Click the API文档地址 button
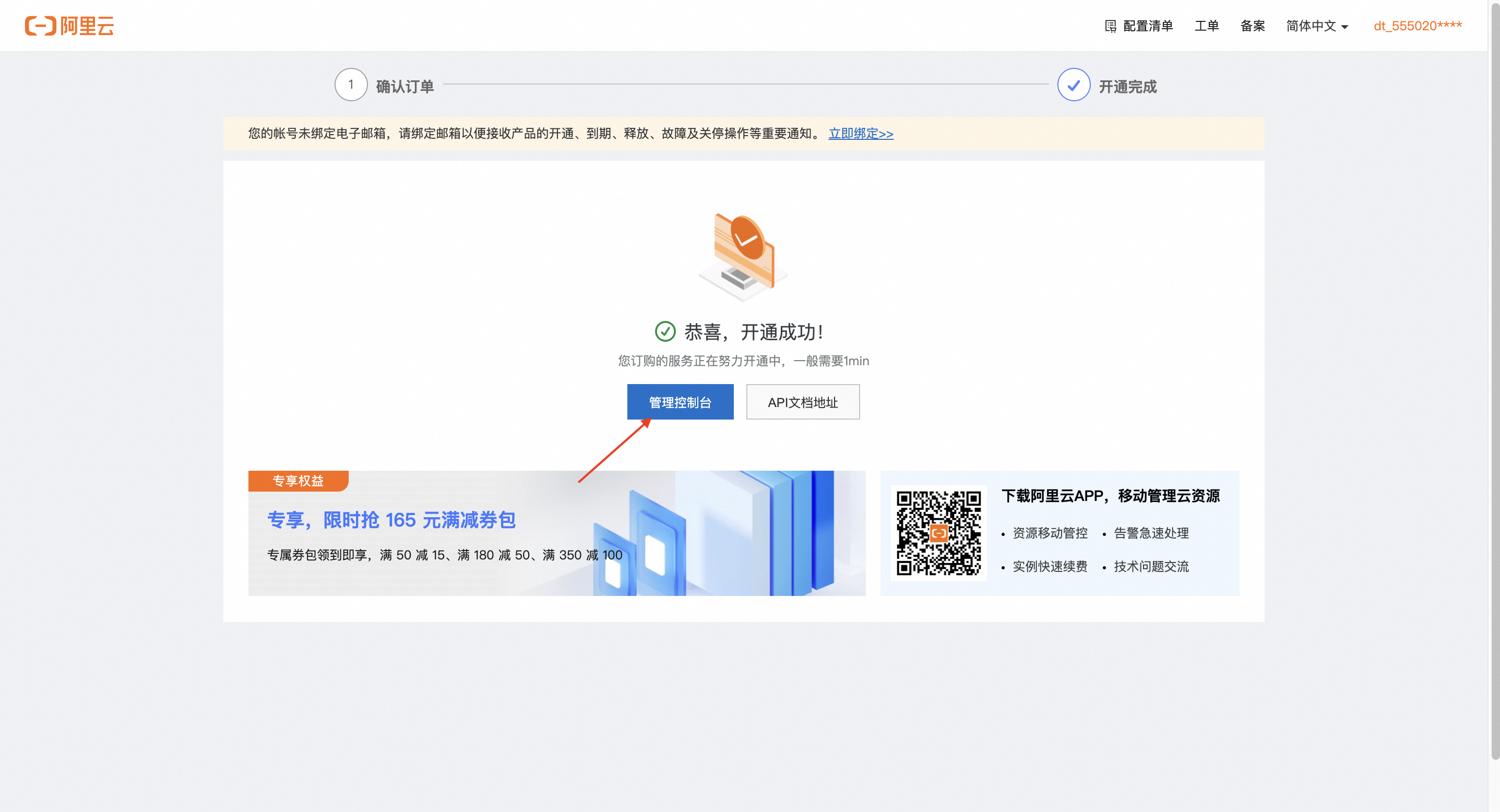Viewport: 1500px width, 812px height. coord(802,402)
